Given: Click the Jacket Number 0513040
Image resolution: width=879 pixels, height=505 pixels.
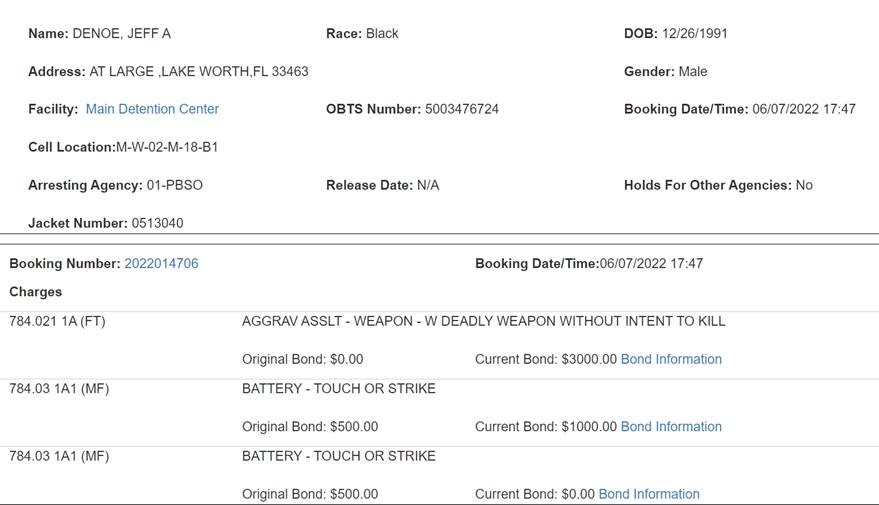Looking at the screenshot, I should click(x=158, y=223).
